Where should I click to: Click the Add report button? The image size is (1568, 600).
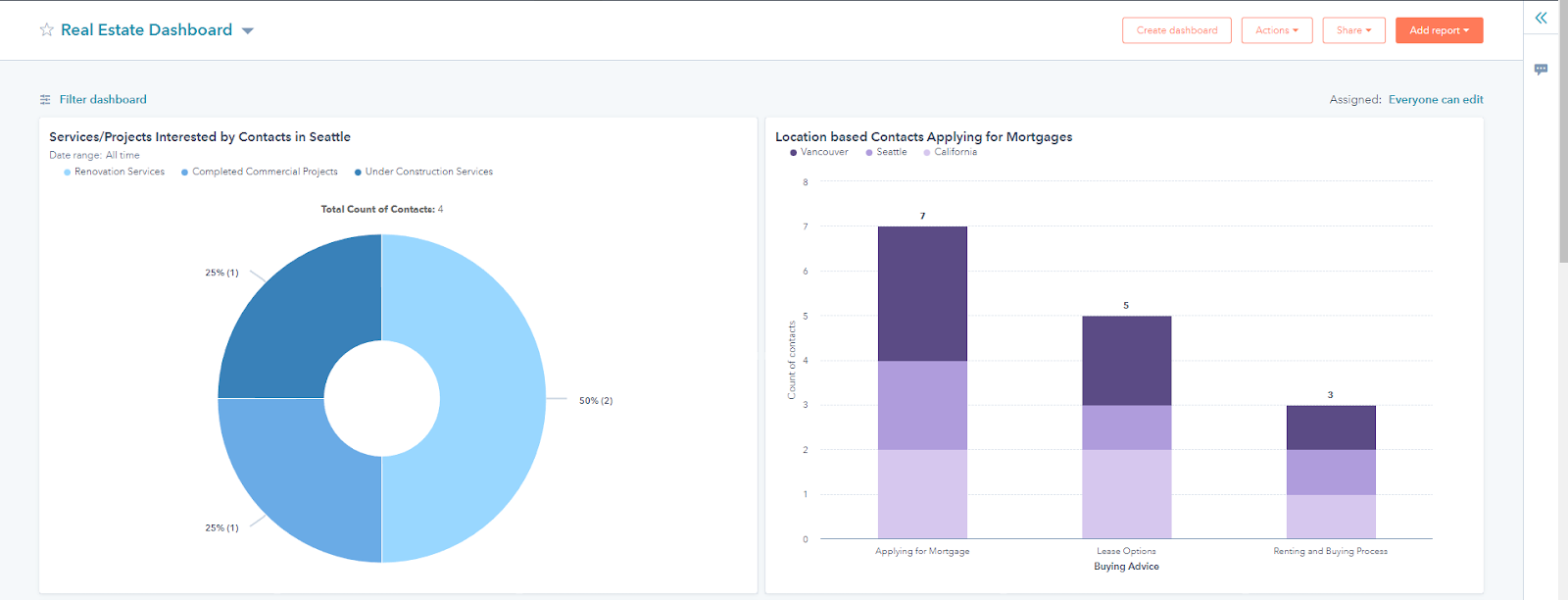point(1439,30)
